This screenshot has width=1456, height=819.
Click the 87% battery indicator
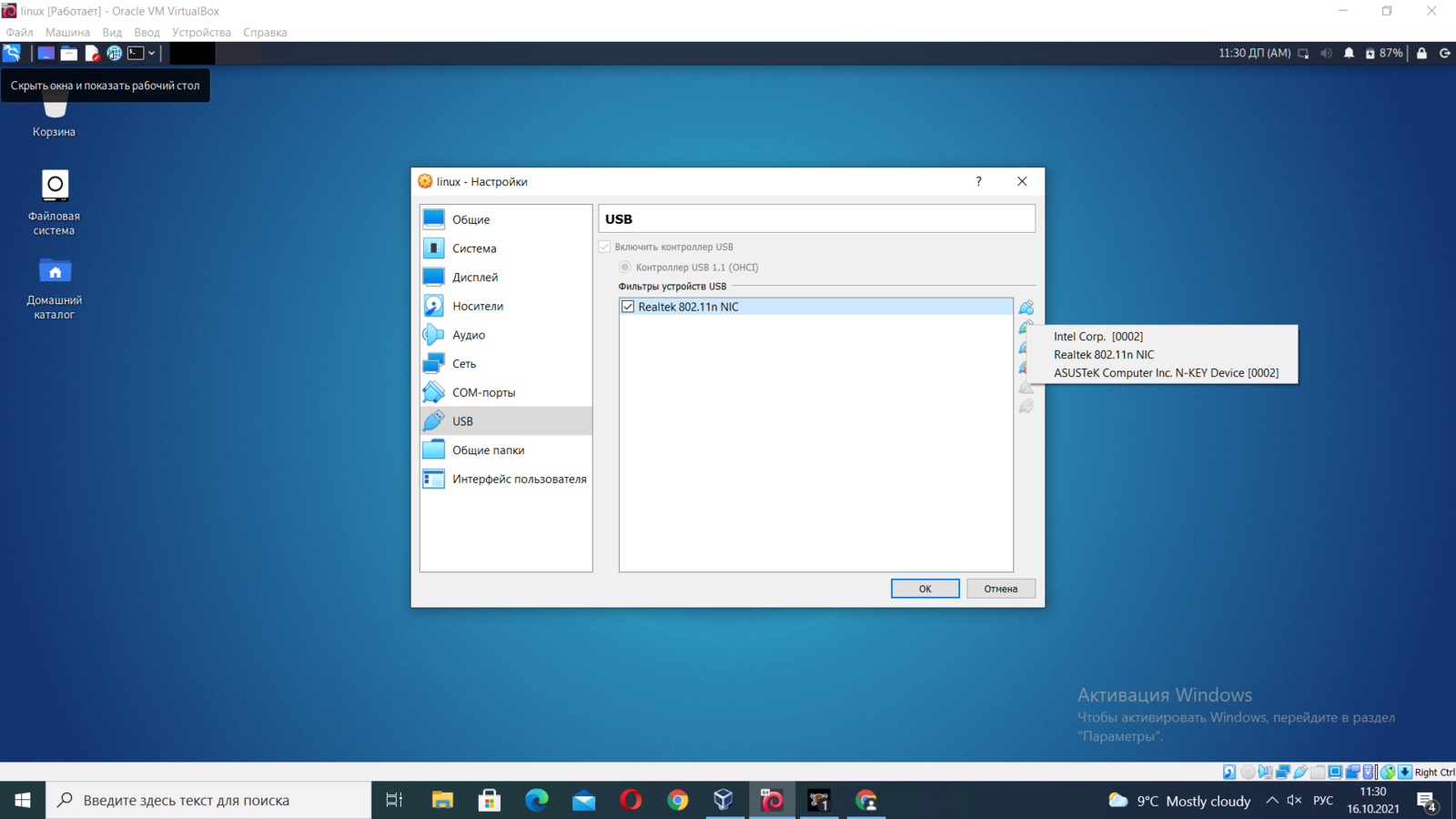point(1384,53)
